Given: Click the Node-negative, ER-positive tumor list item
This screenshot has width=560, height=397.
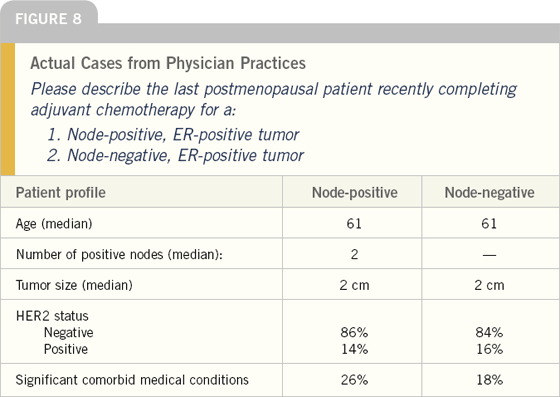Looking at the screenshot, I should [175, 156].
